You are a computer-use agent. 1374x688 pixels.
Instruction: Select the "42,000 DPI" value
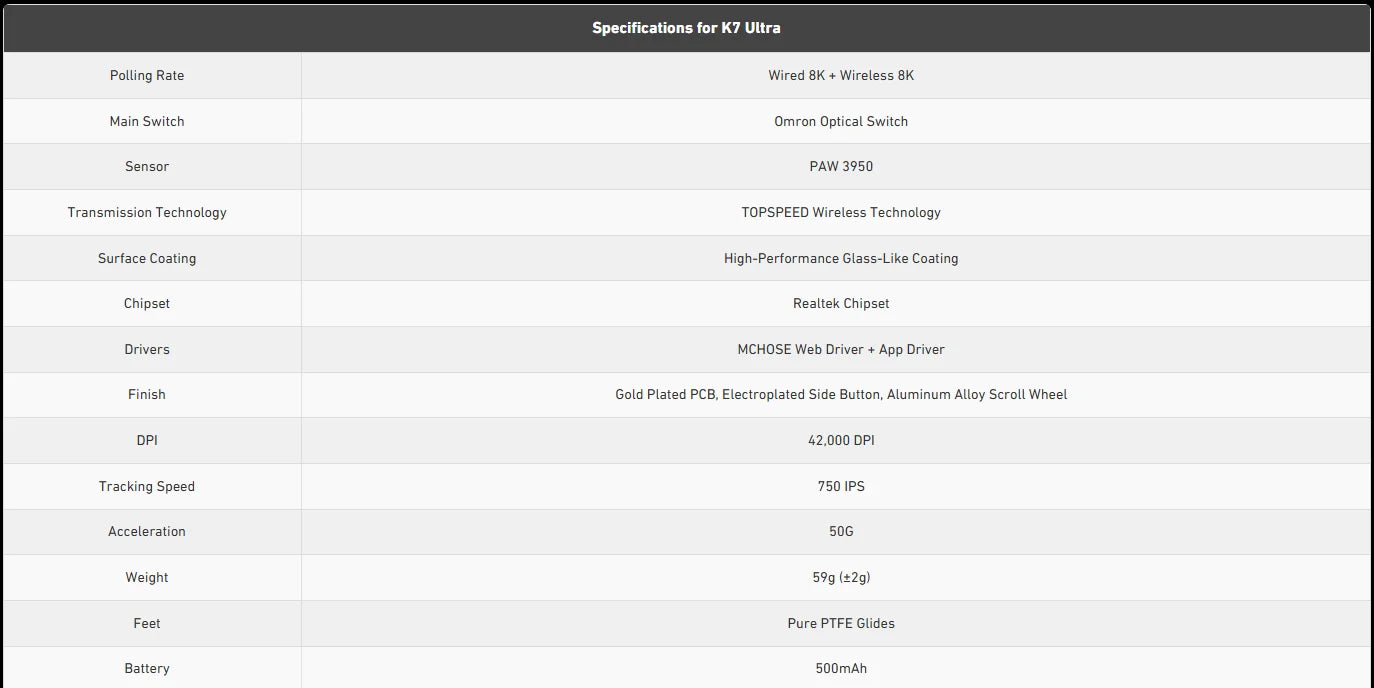(x=841, y=440)
